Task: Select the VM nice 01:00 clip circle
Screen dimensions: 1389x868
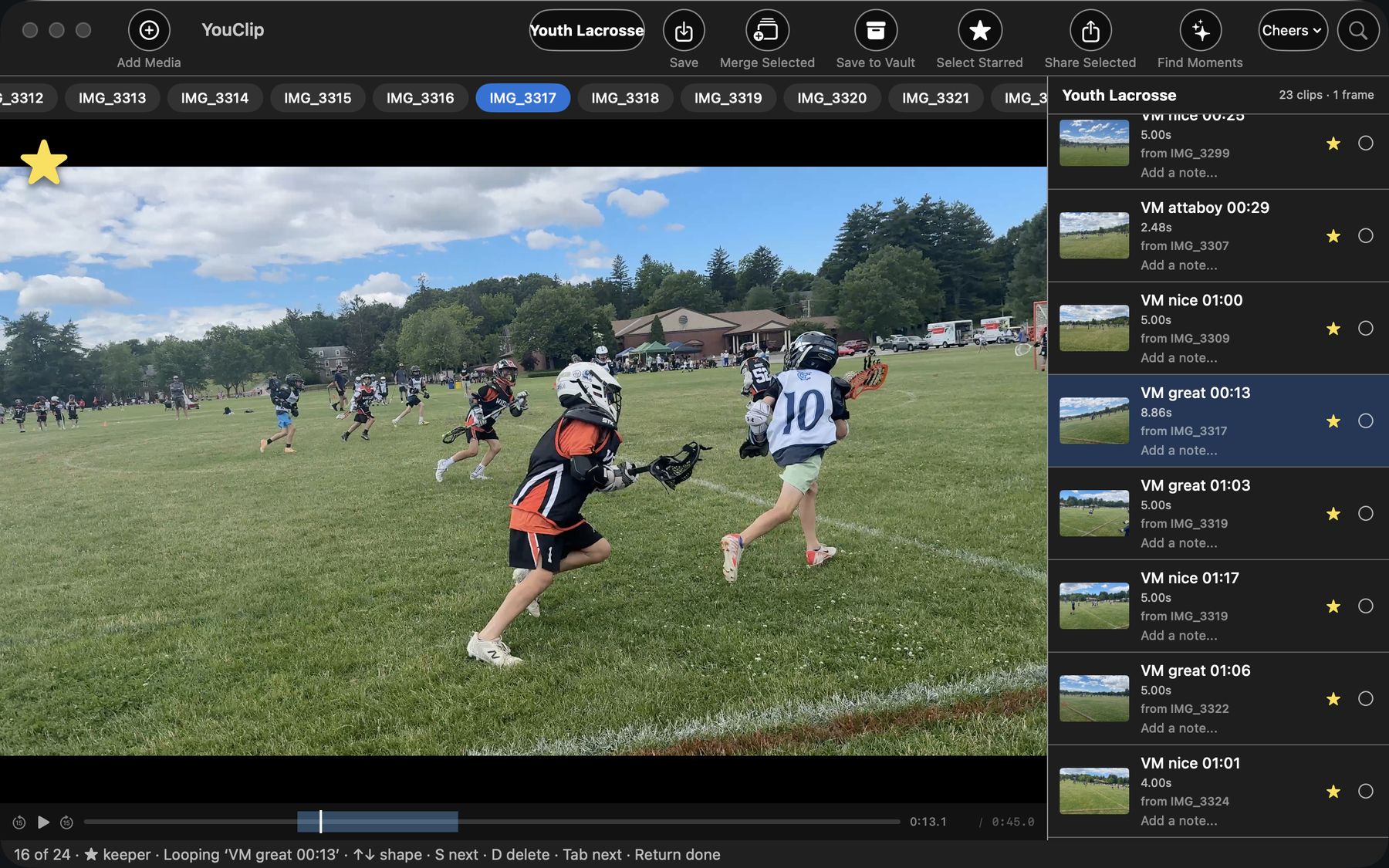Action: tap(1366, 329)
